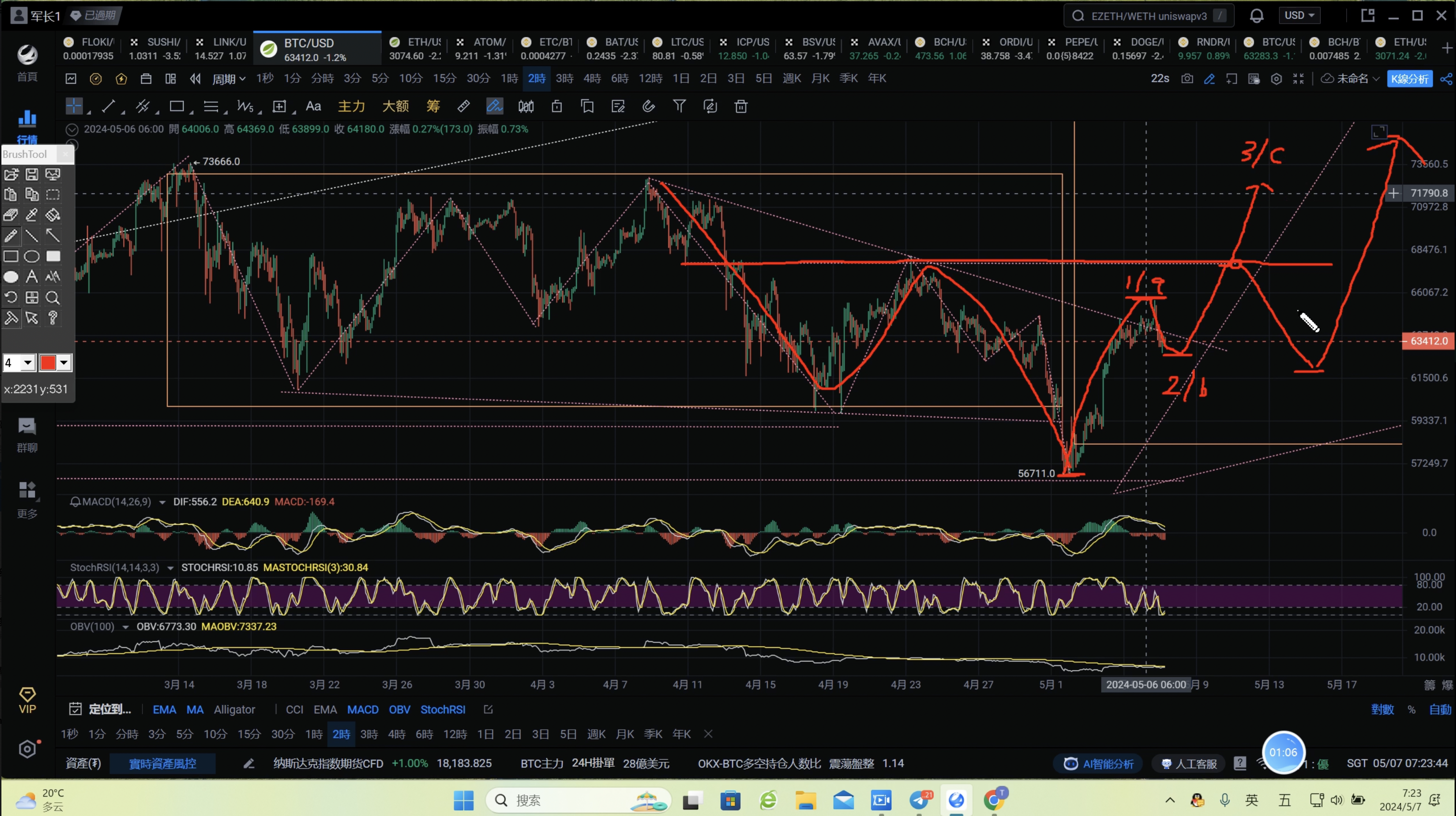The width and height of the screenshot is (1456, 816).
Task: Open the ruler measure tool
Action: pyautogui.click(x=463, y=106)
